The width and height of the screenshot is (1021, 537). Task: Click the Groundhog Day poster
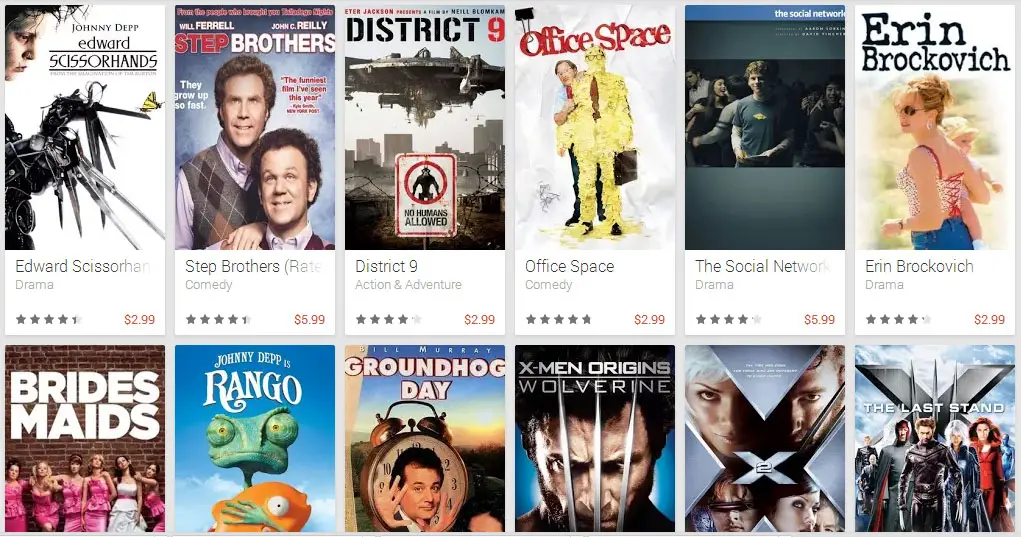[425, 439]
